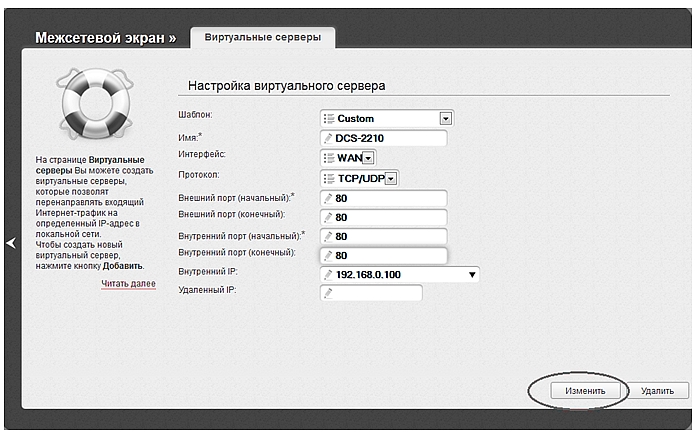Click pencil icon in Имя field
695x432 pixels.
[x=328, y=139]
